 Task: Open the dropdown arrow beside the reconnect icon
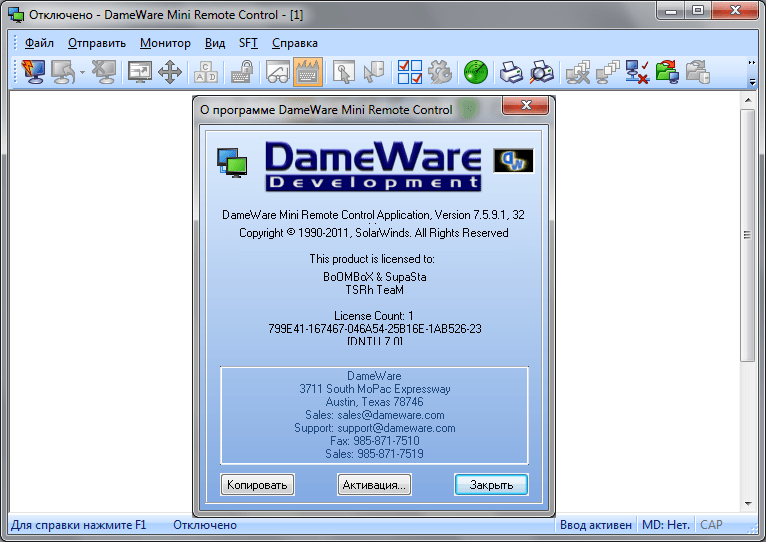(x=82, y=72)
